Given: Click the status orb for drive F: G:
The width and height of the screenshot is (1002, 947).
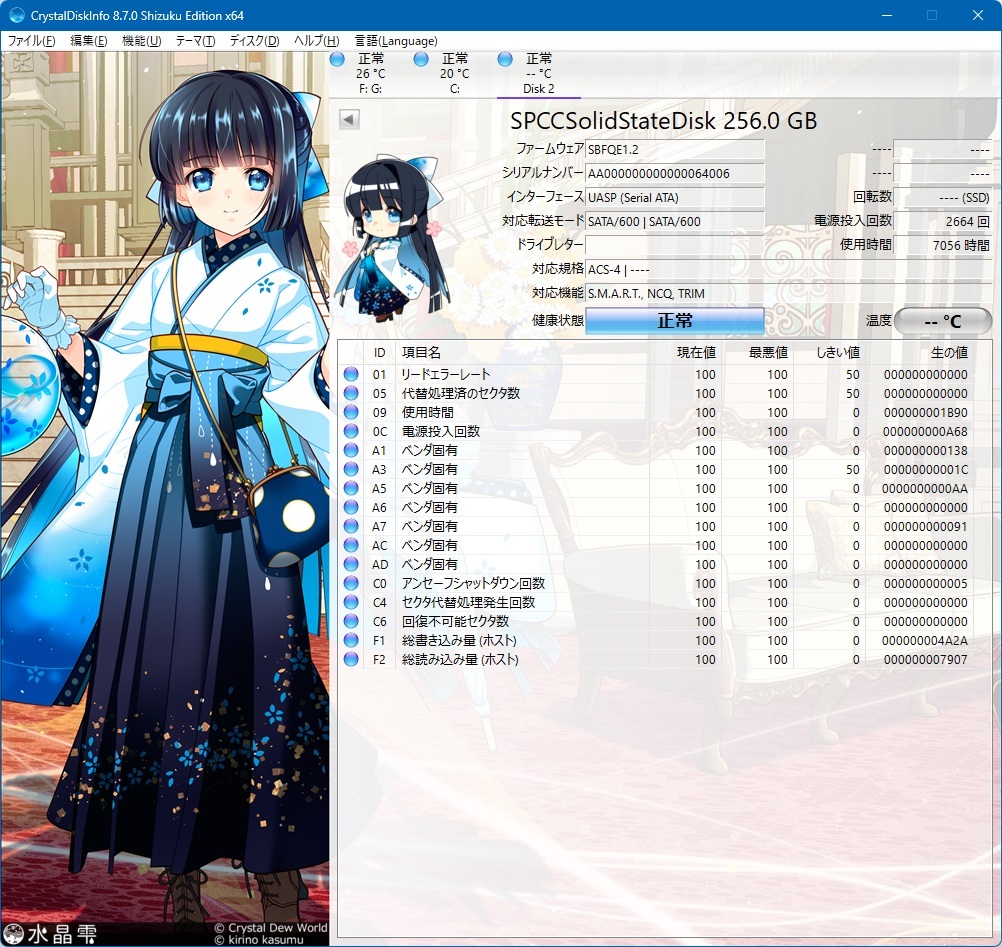Looking at the screenshot, I should coord(337,59).
